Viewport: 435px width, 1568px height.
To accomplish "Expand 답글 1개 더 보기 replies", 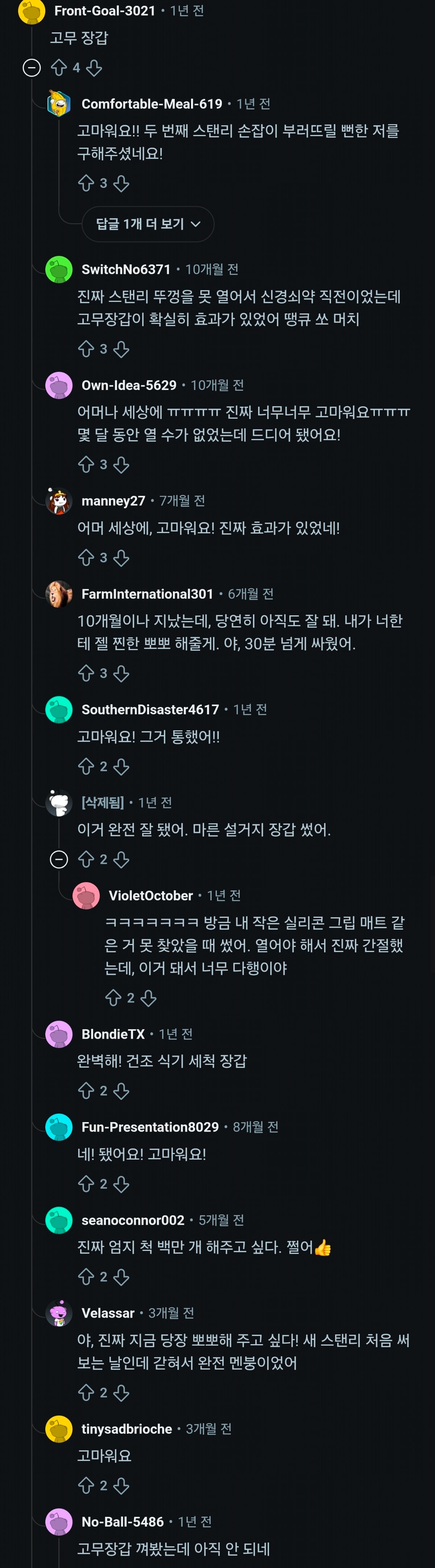I will (x=148, y=224).
